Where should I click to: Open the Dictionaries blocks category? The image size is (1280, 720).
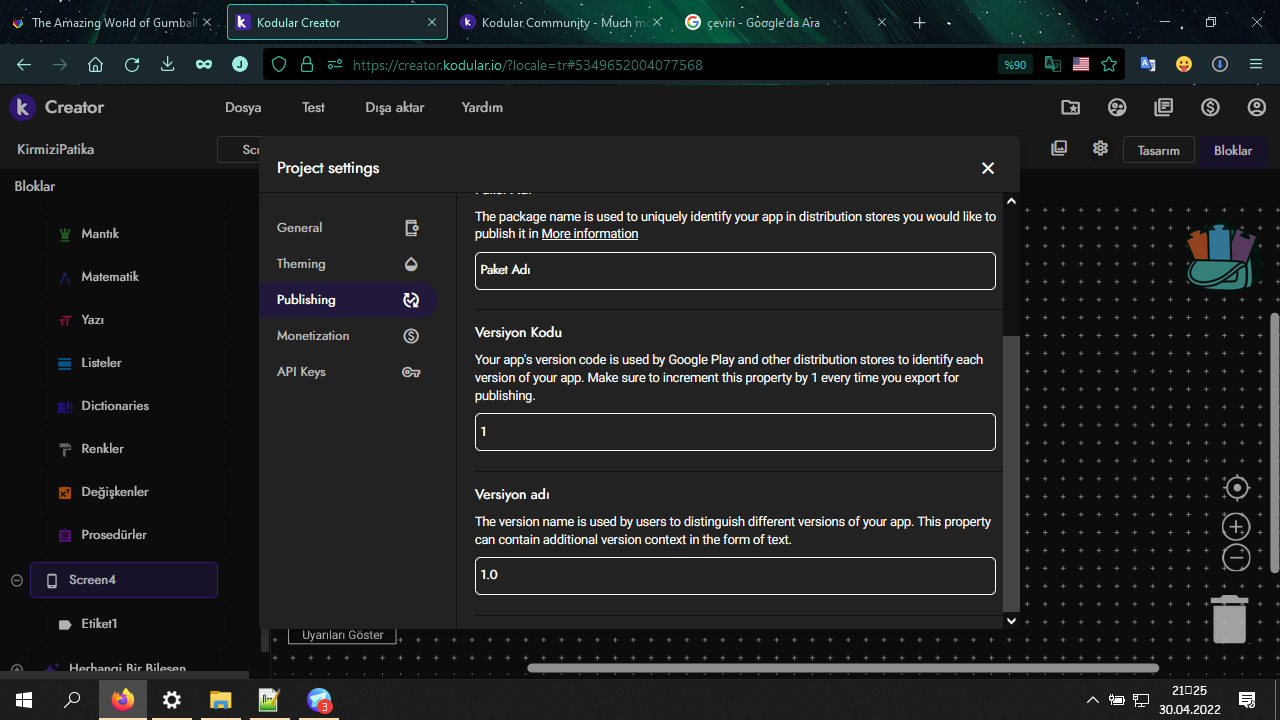(136, 406)
